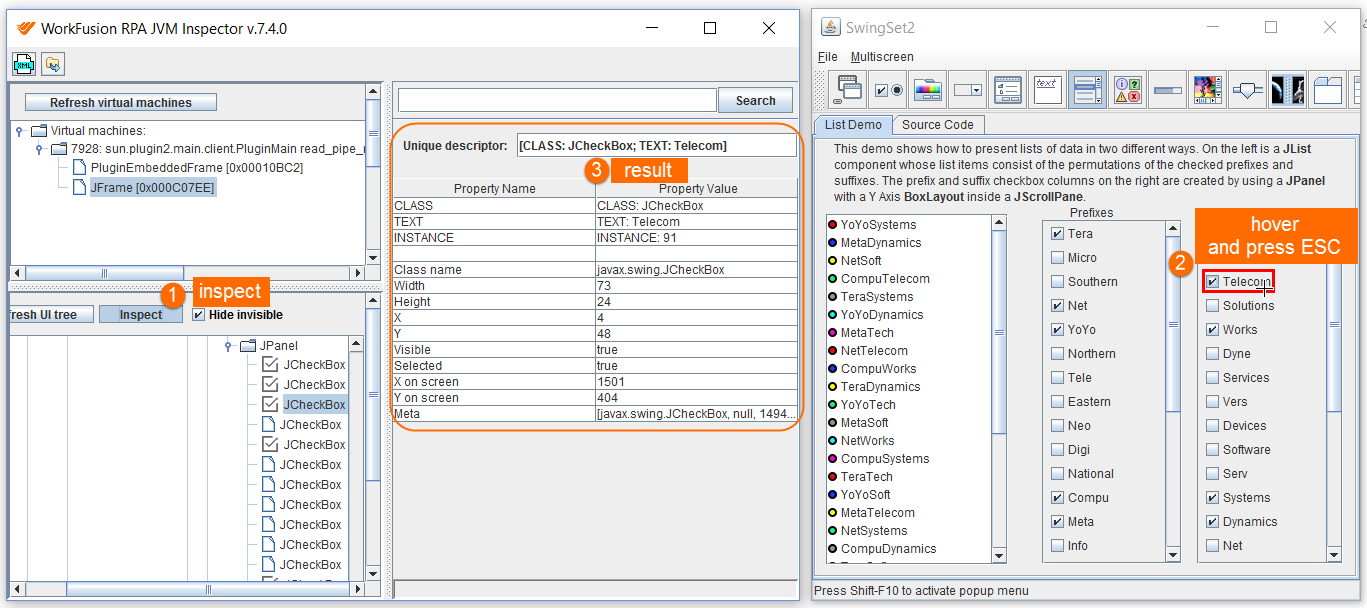Check the Devices suffix checkbox

pos(1212,426)
